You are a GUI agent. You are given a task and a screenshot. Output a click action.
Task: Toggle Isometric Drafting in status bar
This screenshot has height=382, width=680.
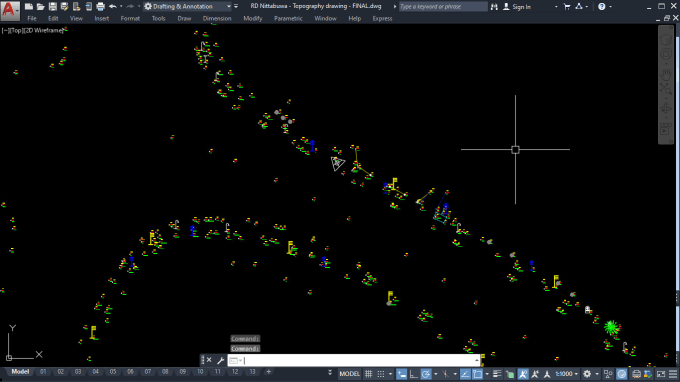coord(445,374)
